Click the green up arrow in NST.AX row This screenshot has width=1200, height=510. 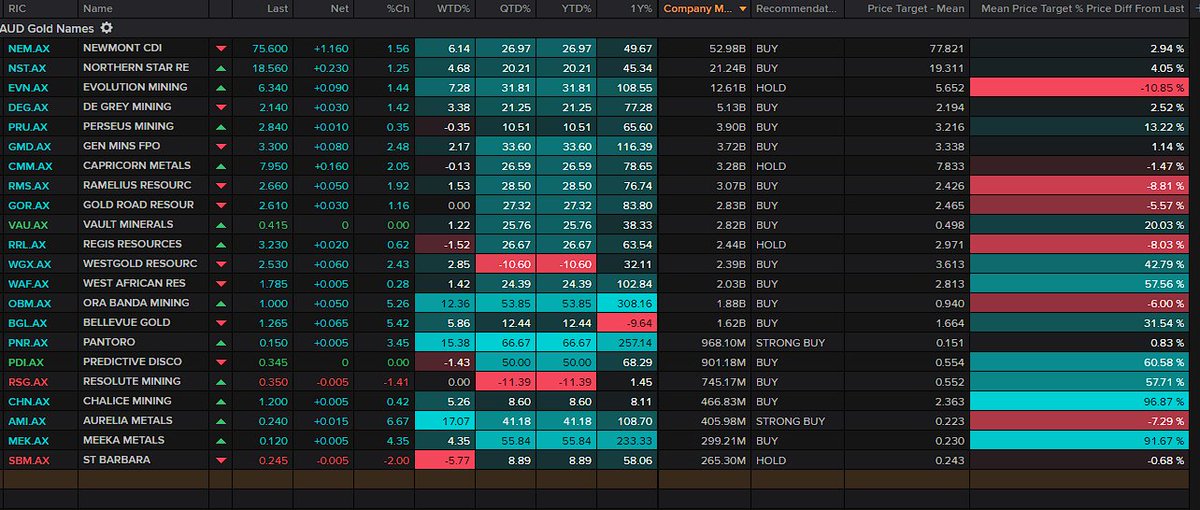221,68
